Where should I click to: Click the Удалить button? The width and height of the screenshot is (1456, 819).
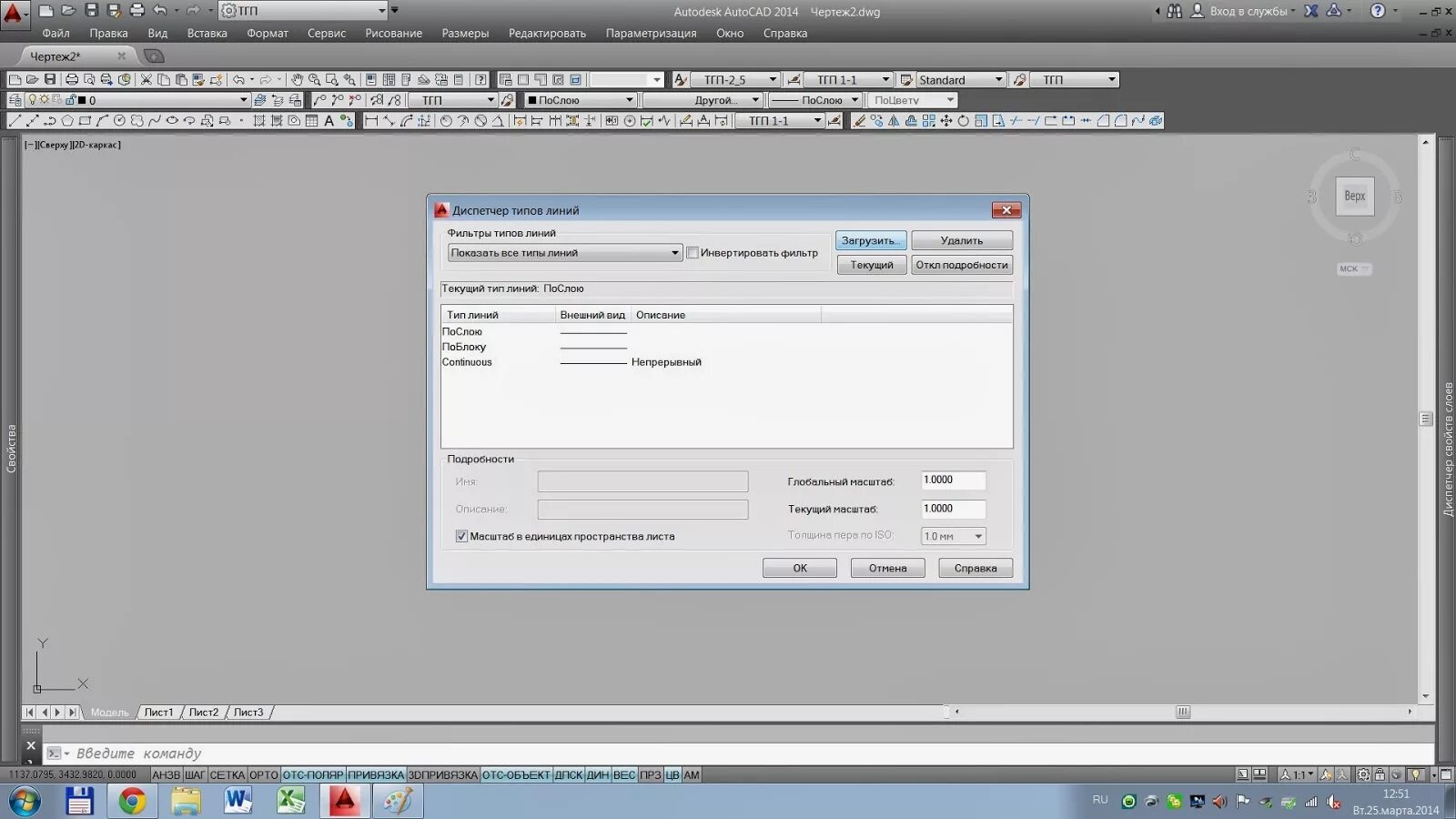pyautogui.click(x=962, y=240)
